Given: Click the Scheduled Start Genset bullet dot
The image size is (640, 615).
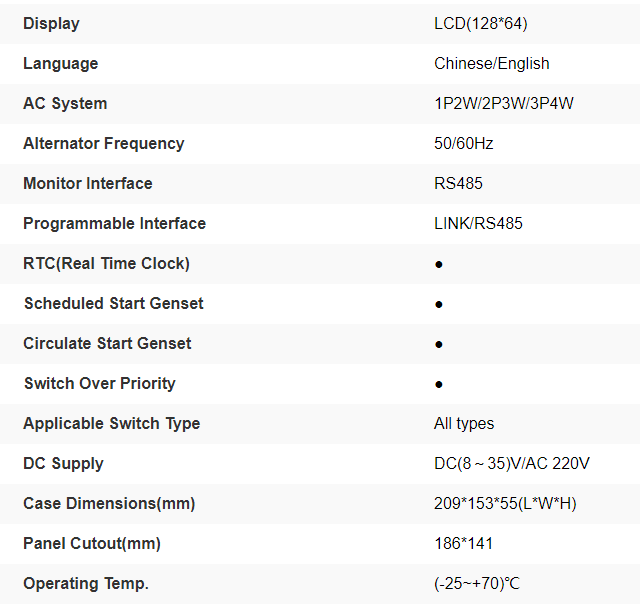Looking at the screenshot, I should click(x=439, y=304).
